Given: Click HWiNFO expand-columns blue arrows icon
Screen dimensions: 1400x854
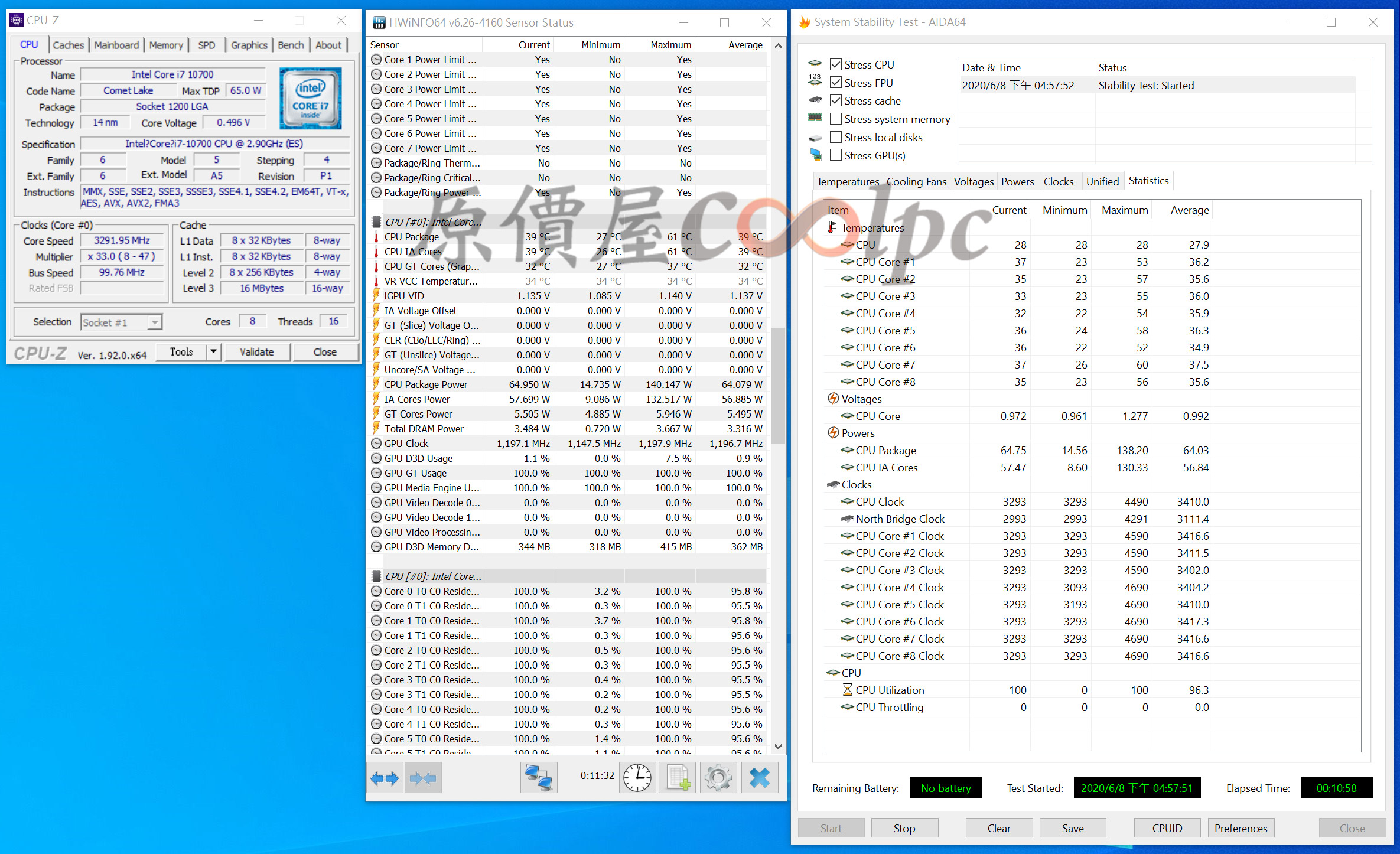Looking at the screenshot, I should pyautogui.click(x=385, y=778).
